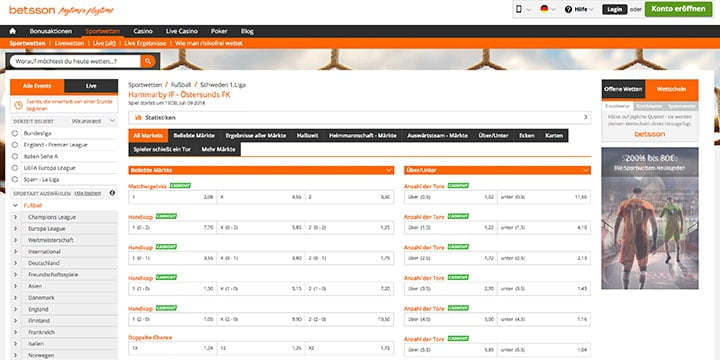Toggle the Alle Events view button
Viewport: 720px width, 360px height.
coord(37,86)
